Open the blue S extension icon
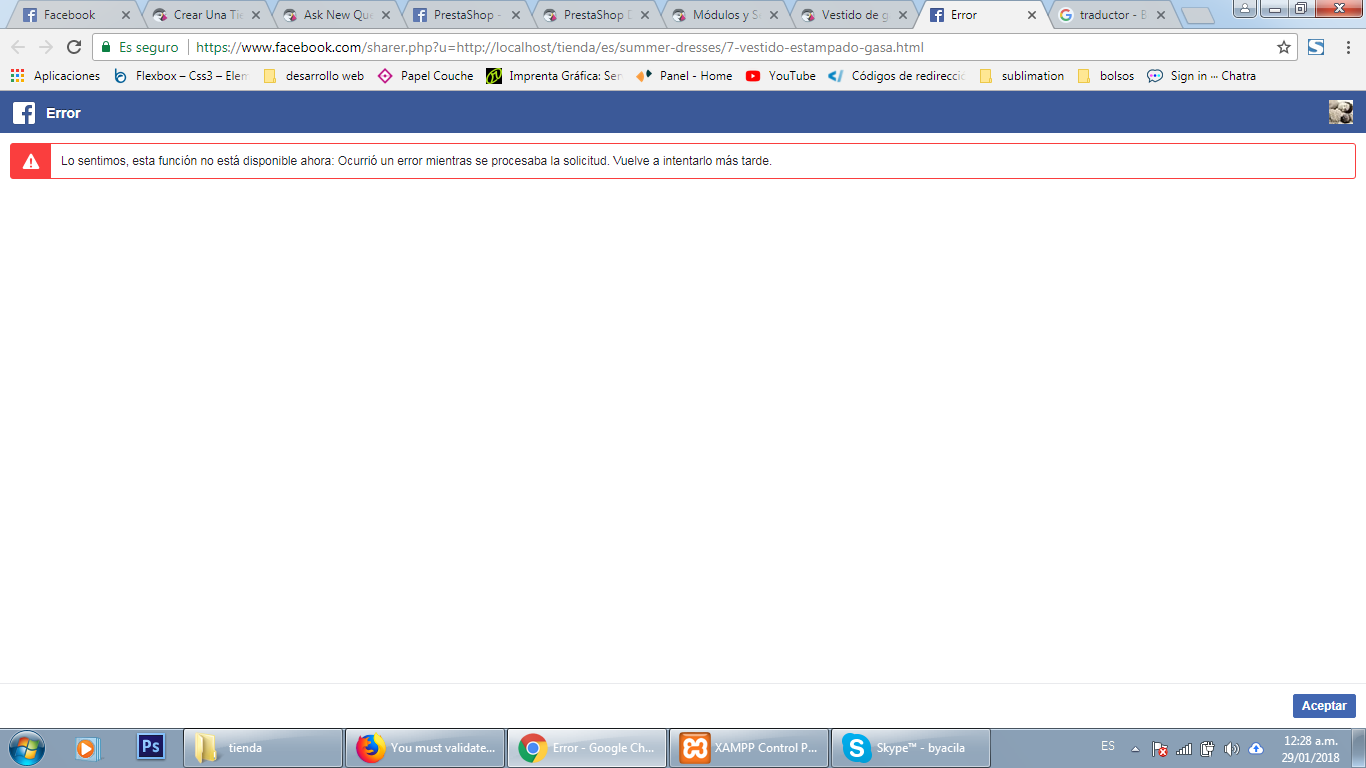 pos(1316,47)
